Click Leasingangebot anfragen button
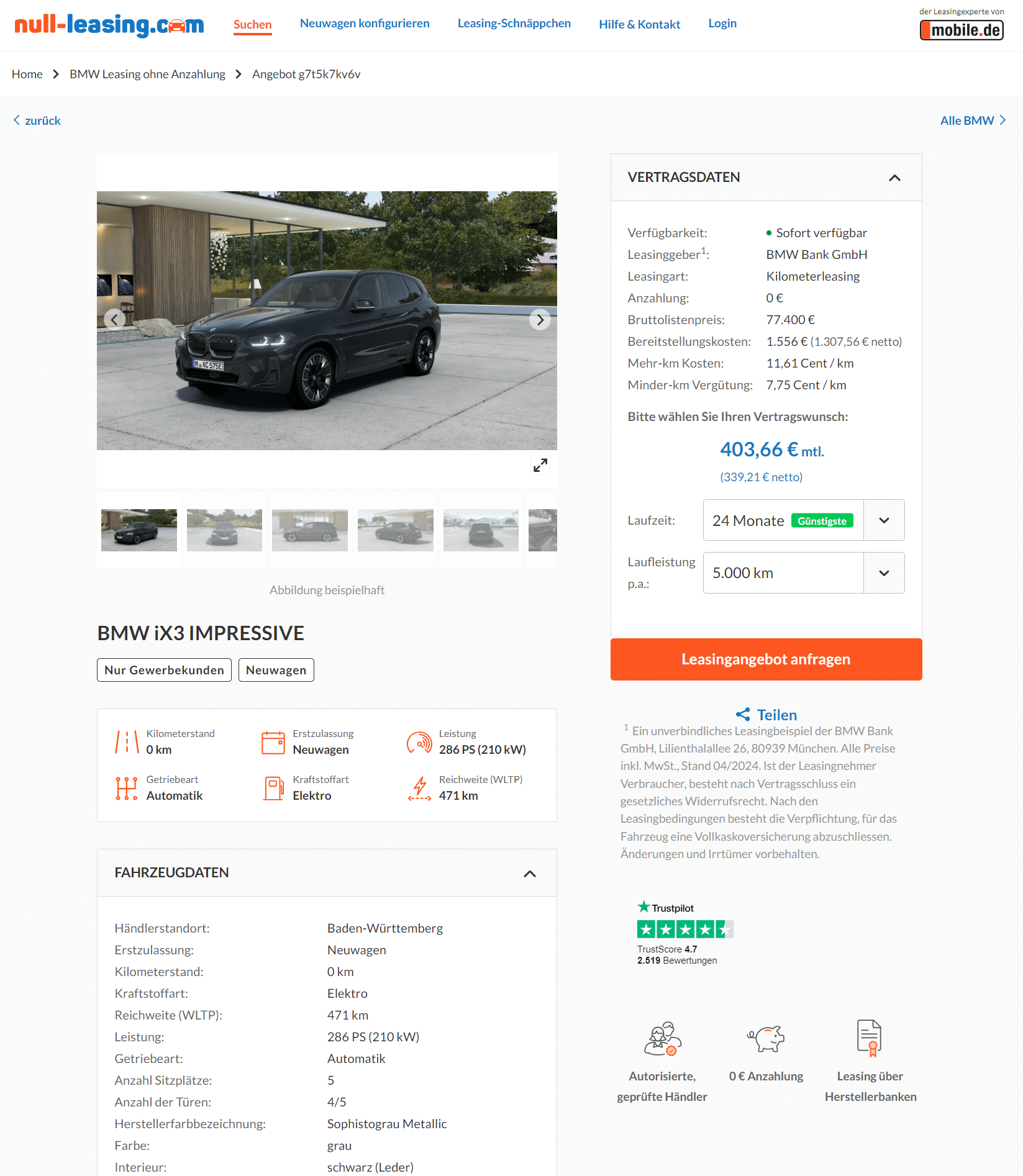The image size is (1023, 1176). point(766,659)
